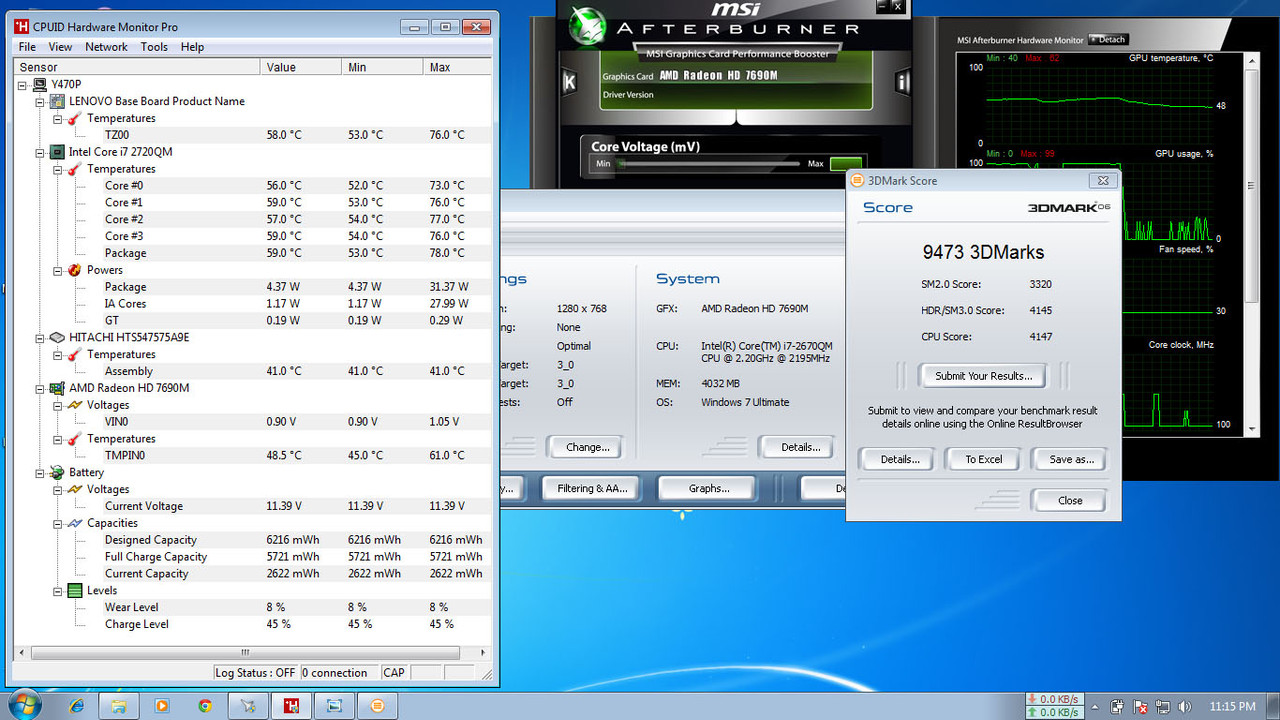Collapse the Battery node

pos(41,472)
